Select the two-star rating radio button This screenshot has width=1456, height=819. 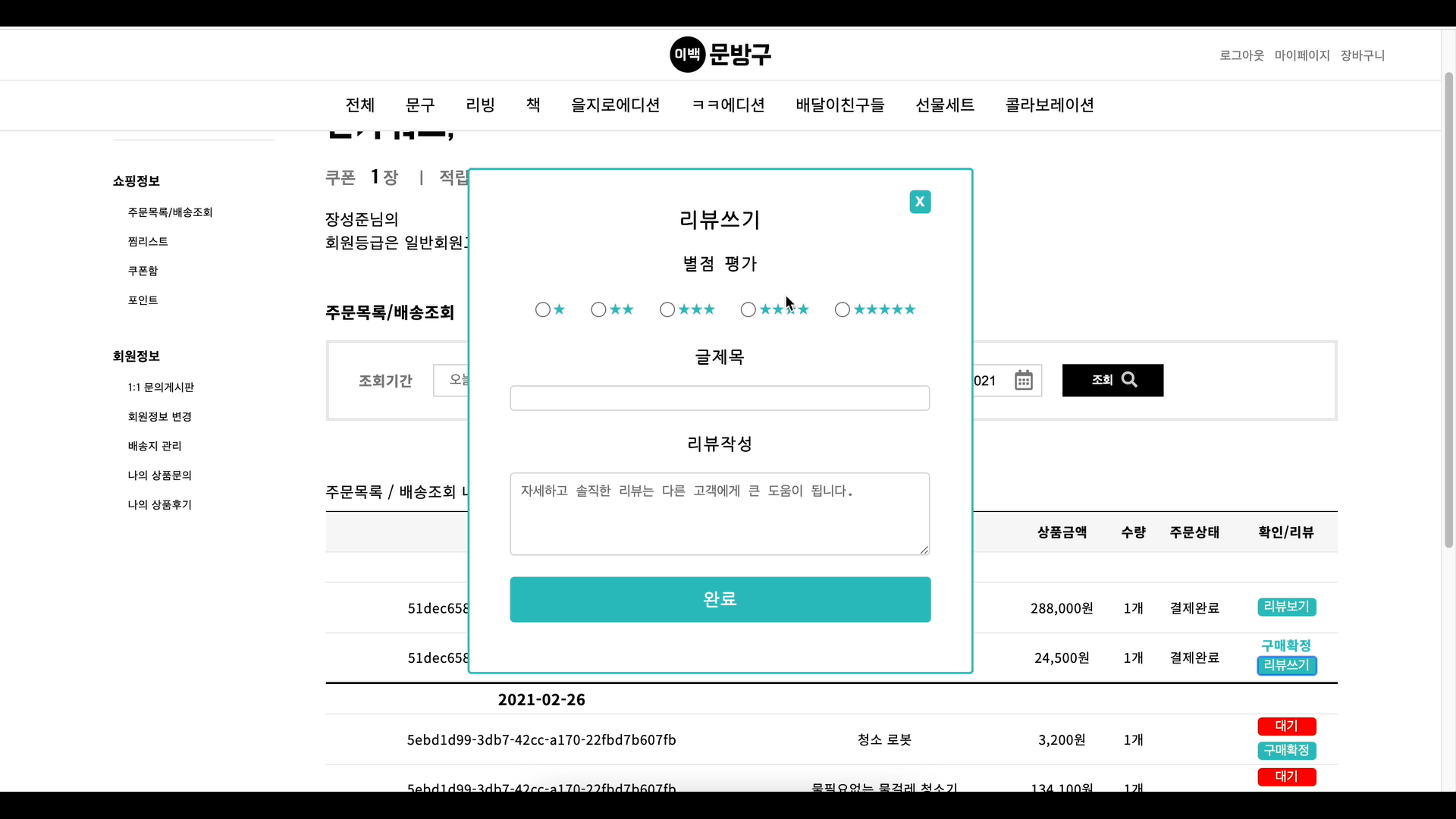pos(598,309)
